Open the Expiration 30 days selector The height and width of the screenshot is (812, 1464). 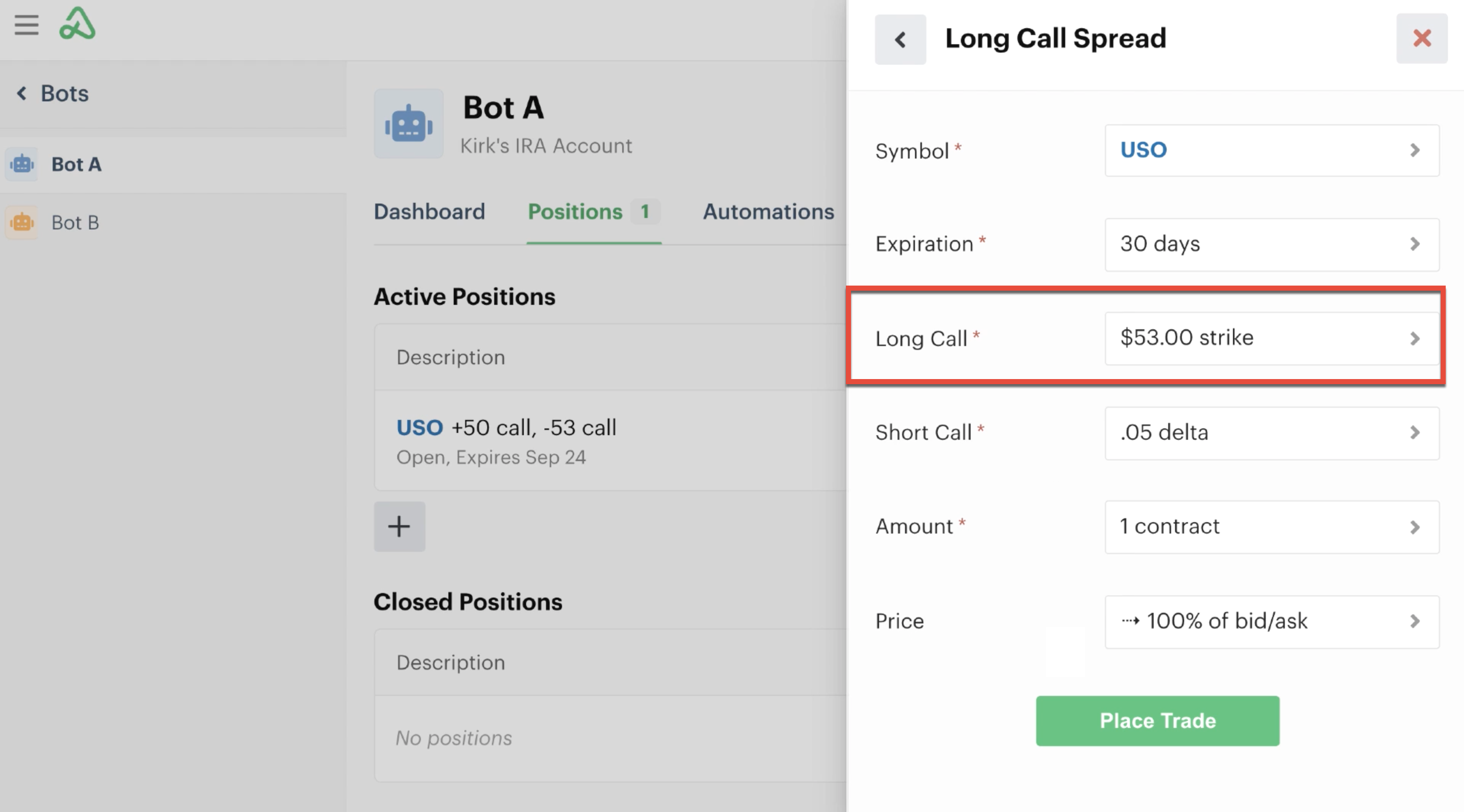[x=1272, y=244]
